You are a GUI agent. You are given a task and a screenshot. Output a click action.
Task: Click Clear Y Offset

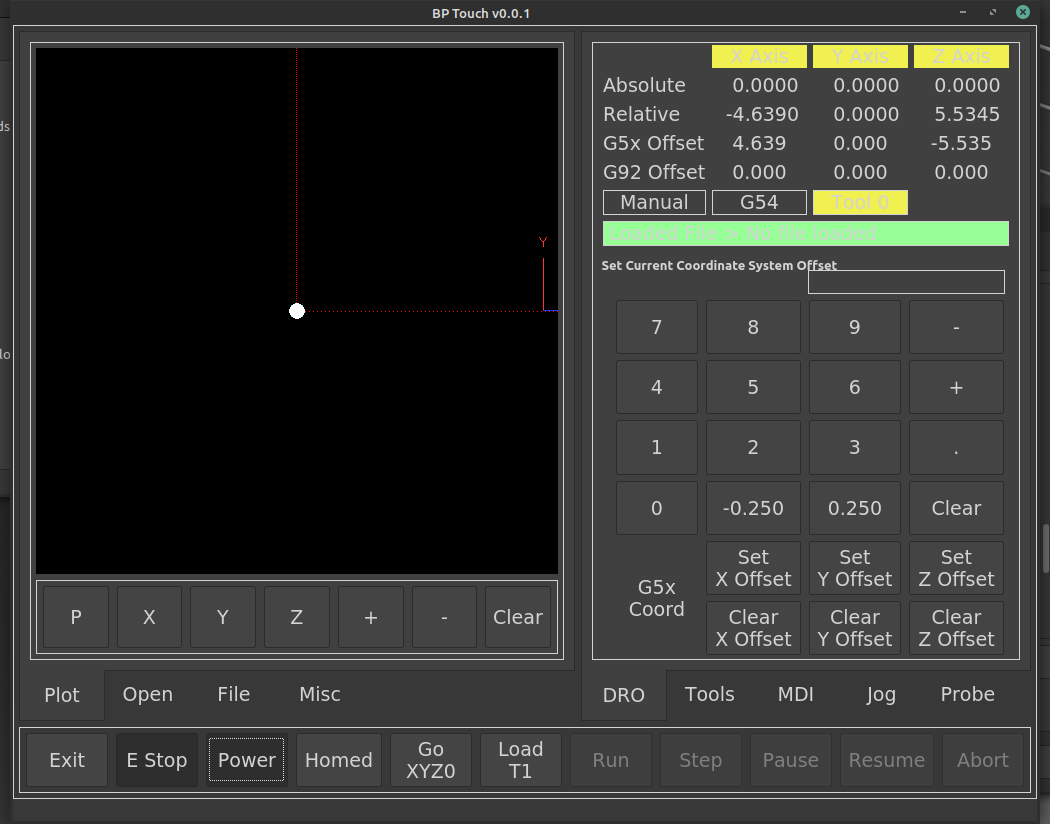[854, 628]
